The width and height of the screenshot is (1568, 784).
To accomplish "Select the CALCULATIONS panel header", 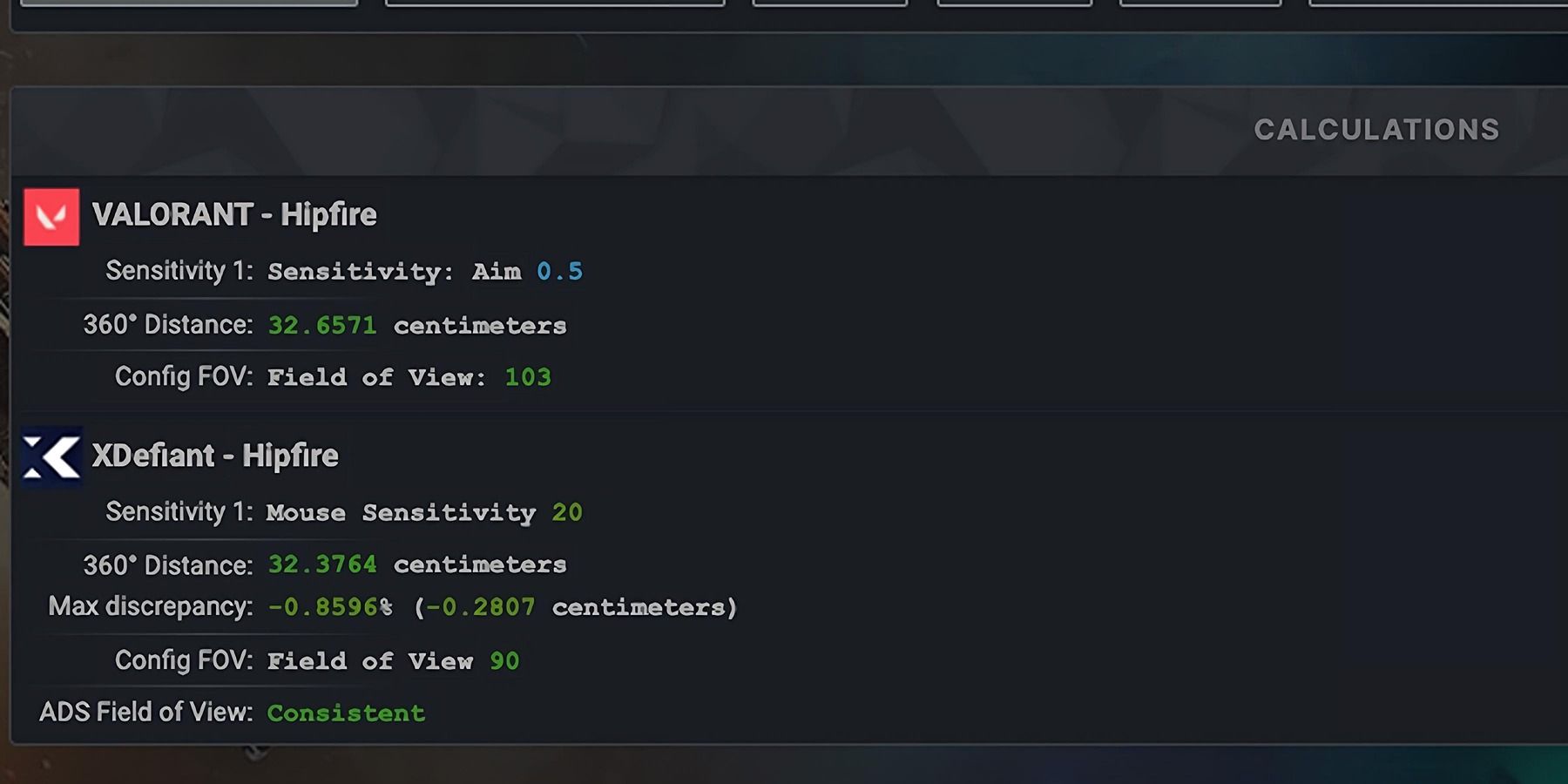I will tap(1376, 130).
